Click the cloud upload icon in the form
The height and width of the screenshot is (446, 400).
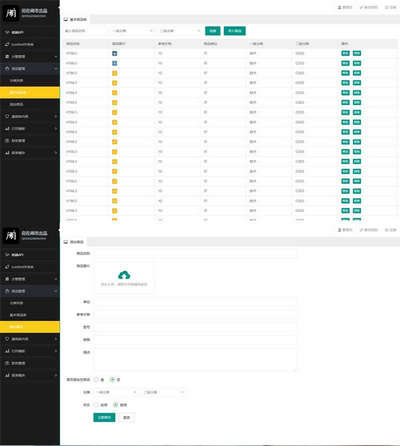point(124,275)
